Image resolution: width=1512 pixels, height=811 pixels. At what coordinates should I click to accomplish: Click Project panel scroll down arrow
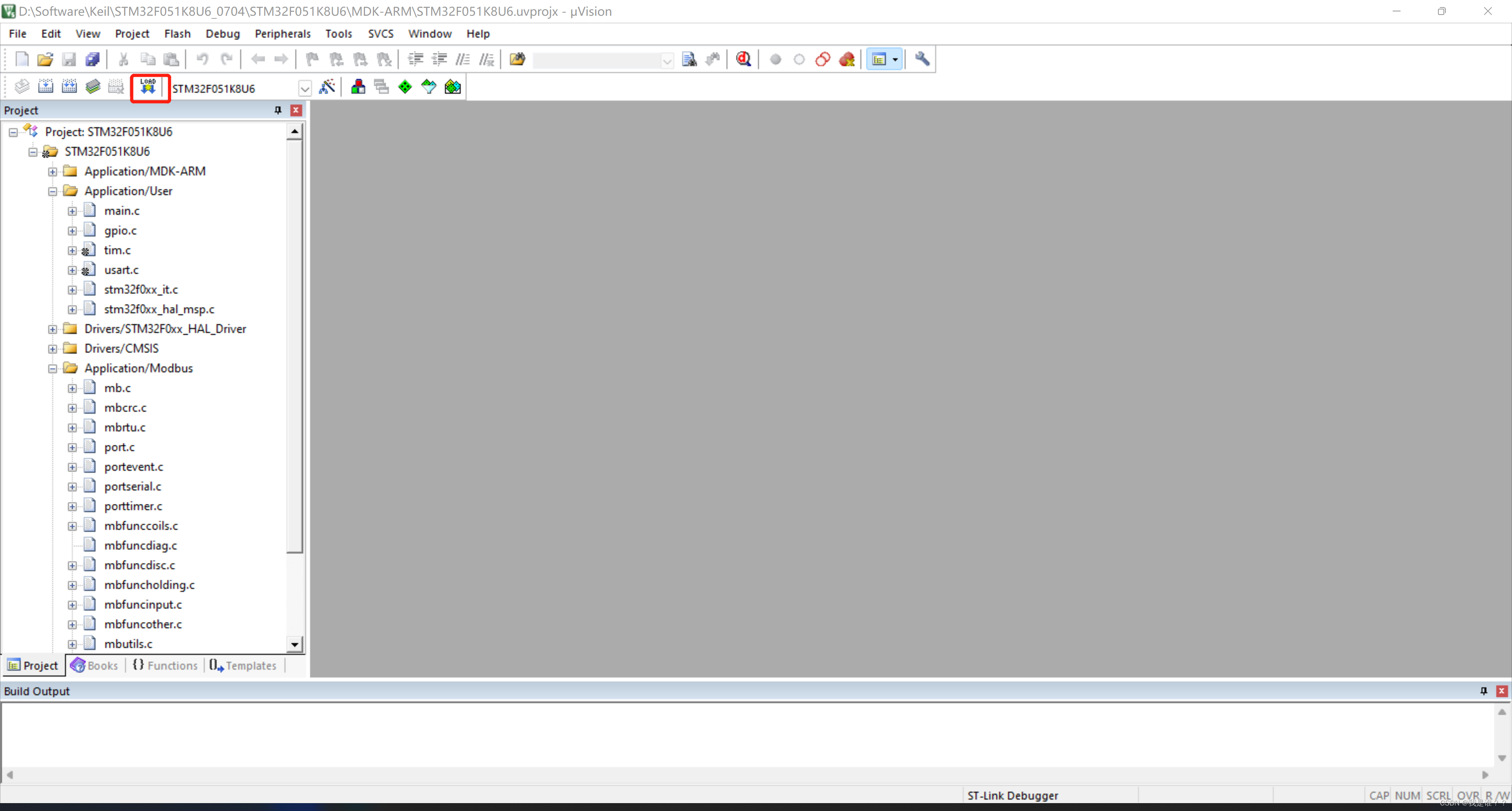295,644
